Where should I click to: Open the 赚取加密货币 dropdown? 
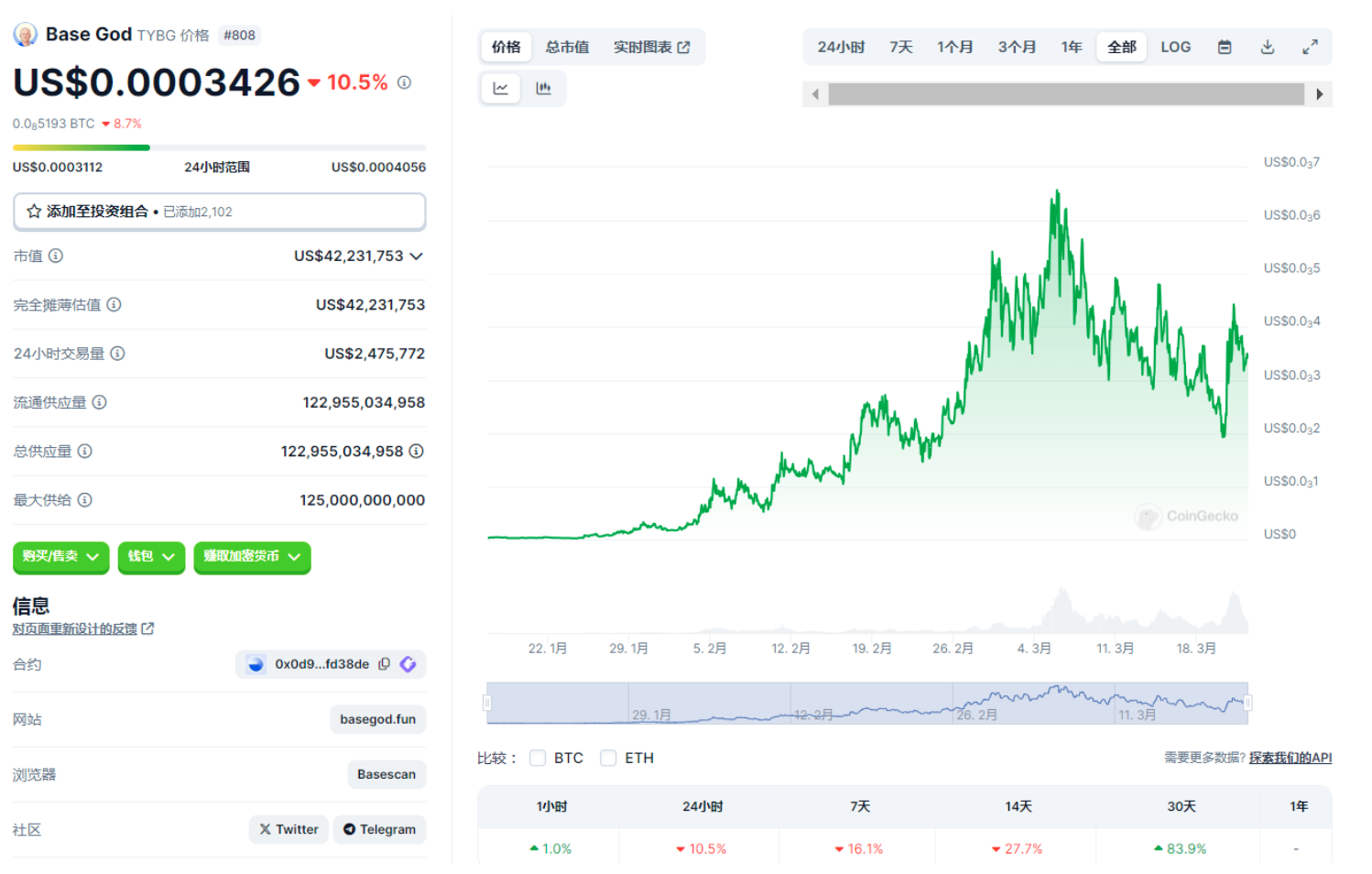point(252,556)
